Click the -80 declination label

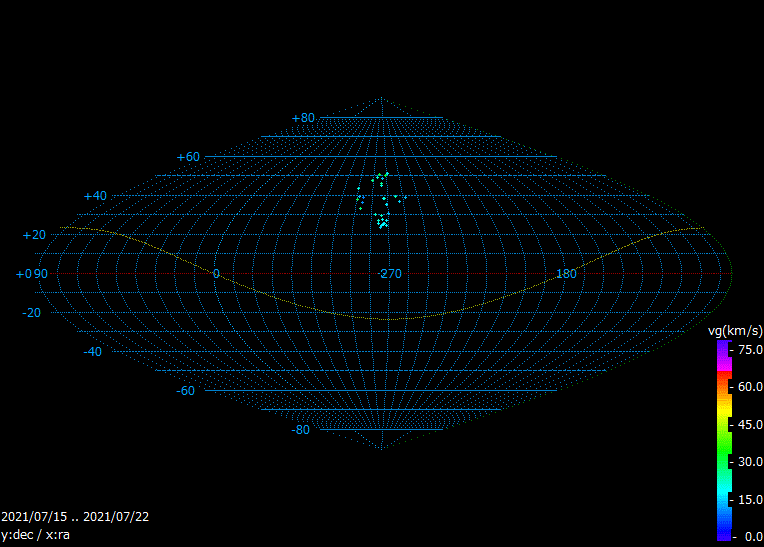[x=301, y=430]
